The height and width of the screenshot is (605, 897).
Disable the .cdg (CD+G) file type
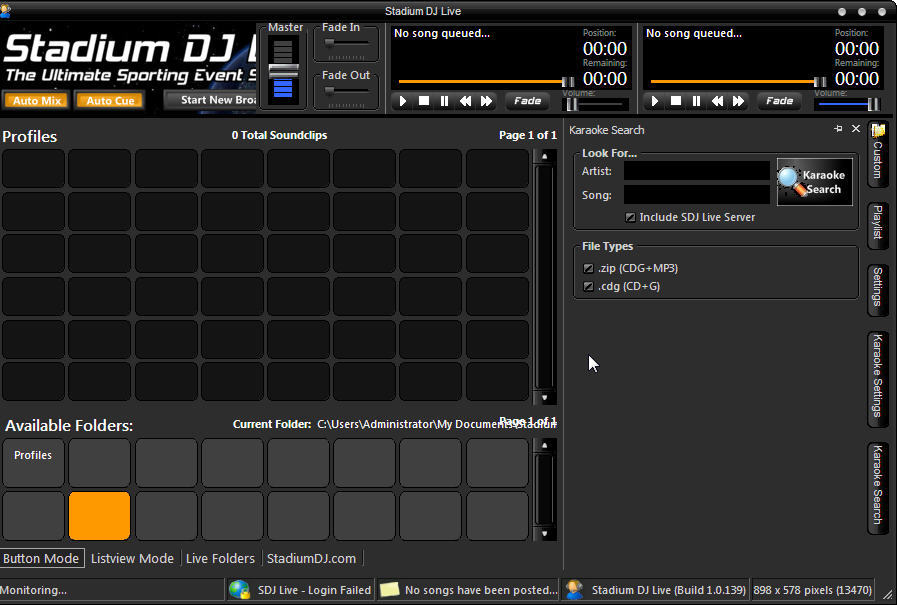pyautogui.click(x=588, y=286)
